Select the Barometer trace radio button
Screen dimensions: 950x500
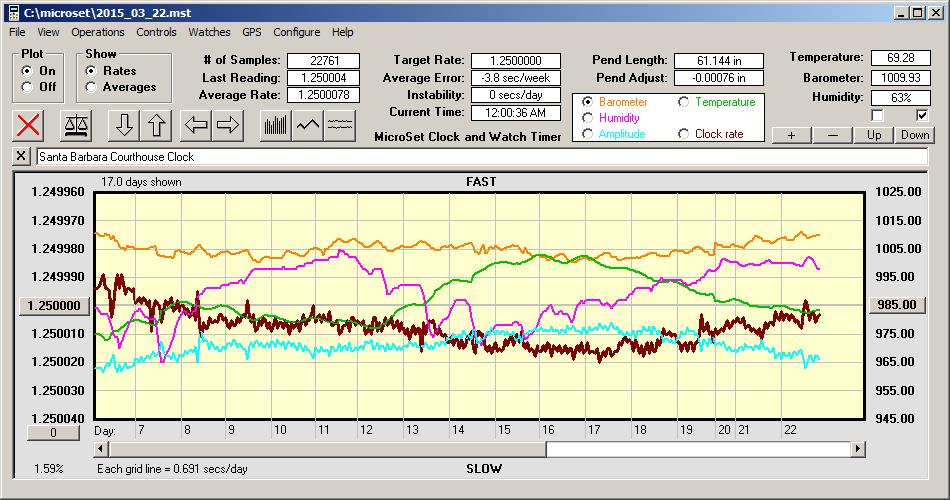[587, 102]
